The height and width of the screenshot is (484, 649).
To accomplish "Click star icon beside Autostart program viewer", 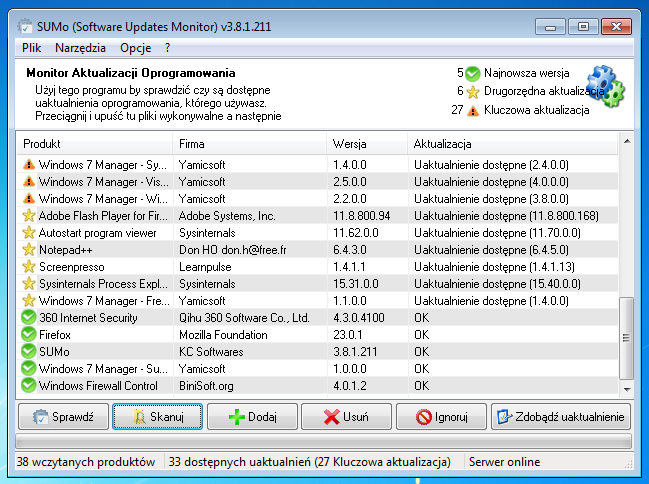I will [x=29, y=233].
